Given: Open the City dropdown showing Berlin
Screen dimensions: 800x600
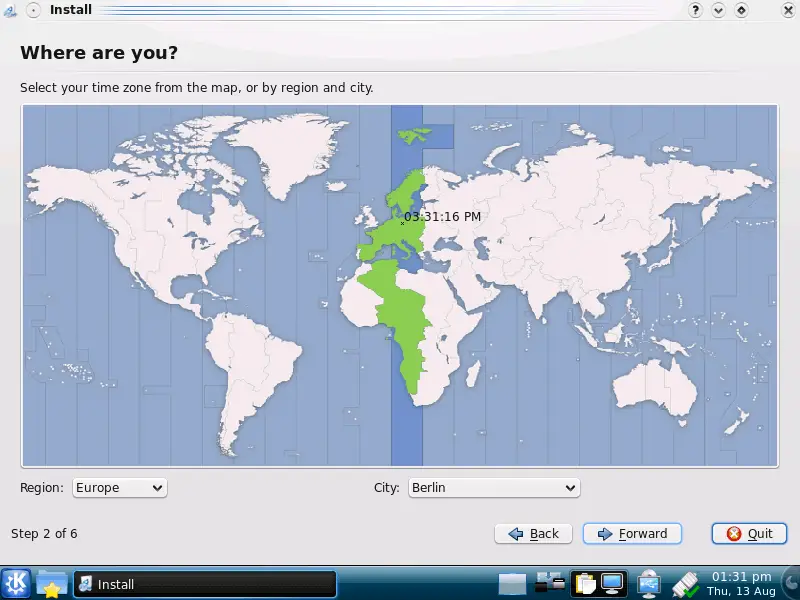Looking at the screenshot, I should (494, 488).
